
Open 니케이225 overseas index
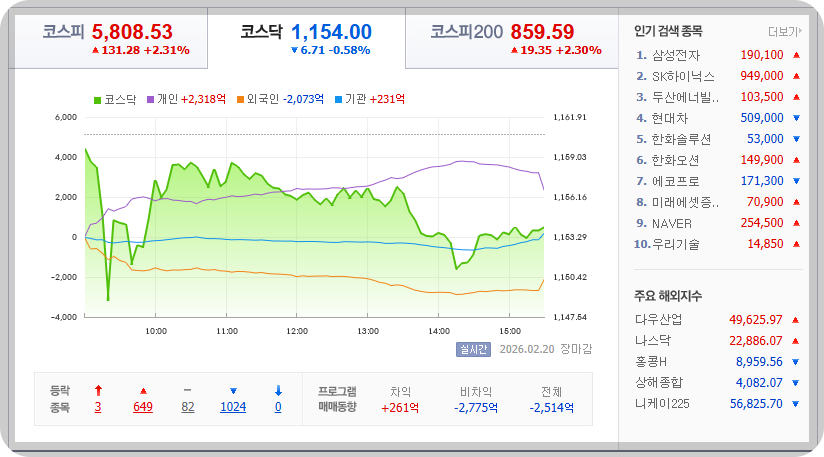click(x=662, y=403)
